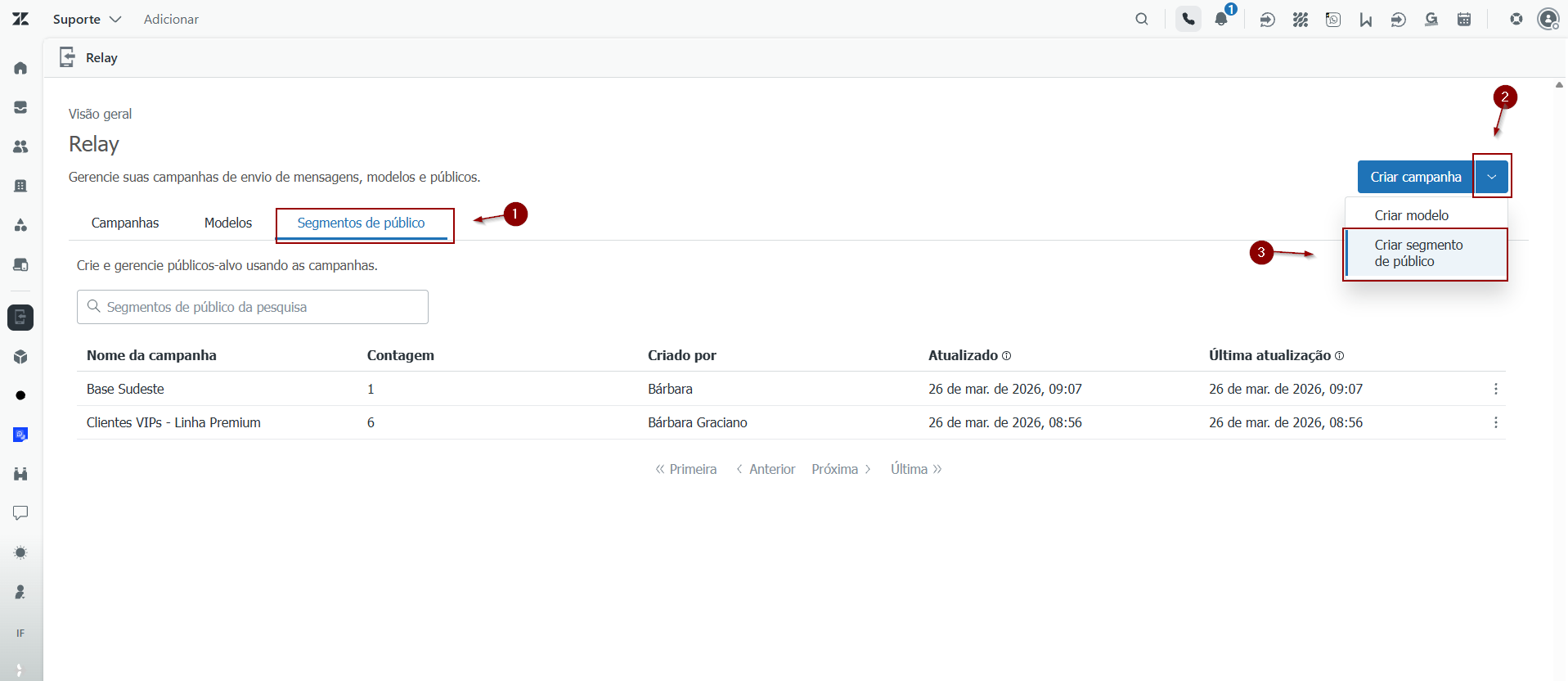Click the Criar campanha button
Viewport: 1568px width, 681px height.
[x=1416, y=177]
